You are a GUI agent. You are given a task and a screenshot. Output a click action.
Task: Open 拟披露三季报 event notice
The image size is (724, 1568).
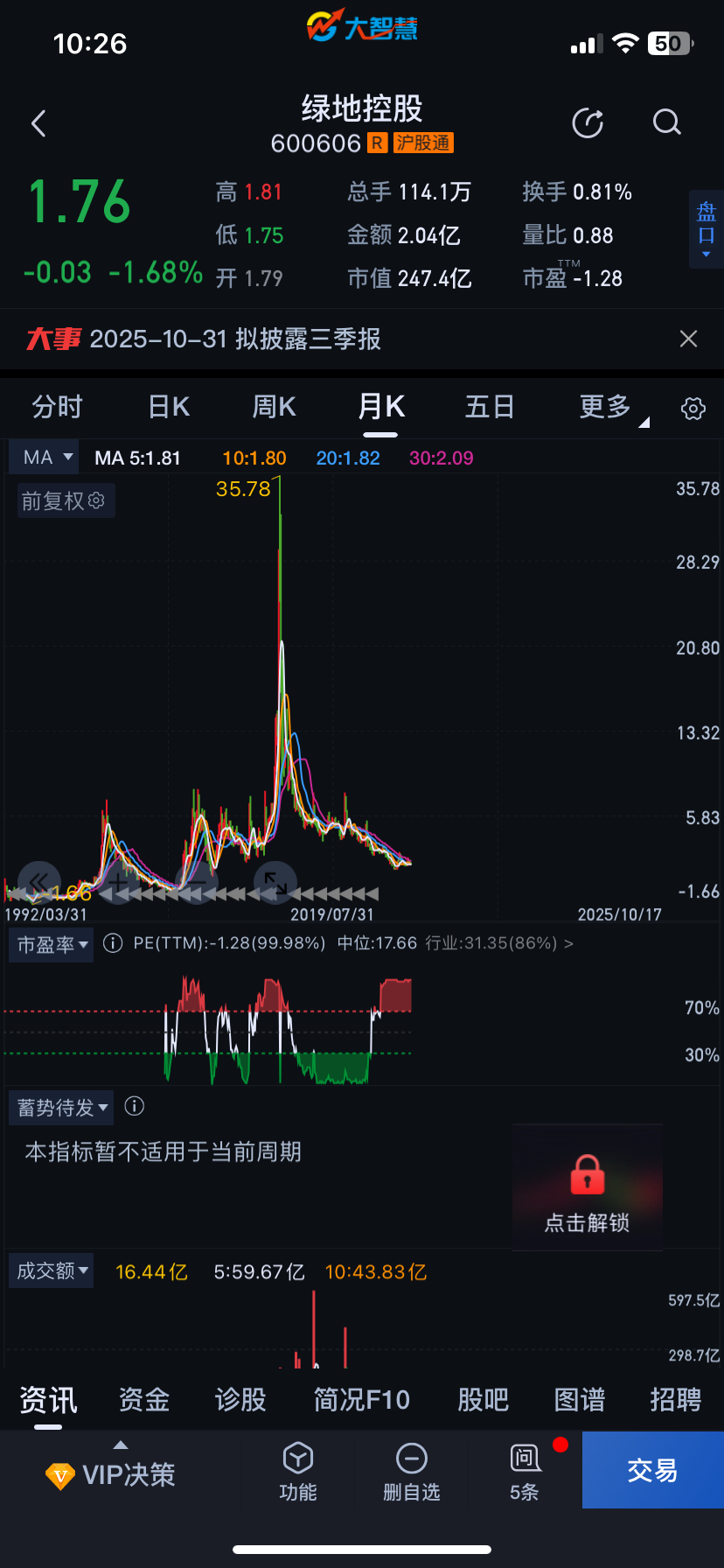coord(235,339)
